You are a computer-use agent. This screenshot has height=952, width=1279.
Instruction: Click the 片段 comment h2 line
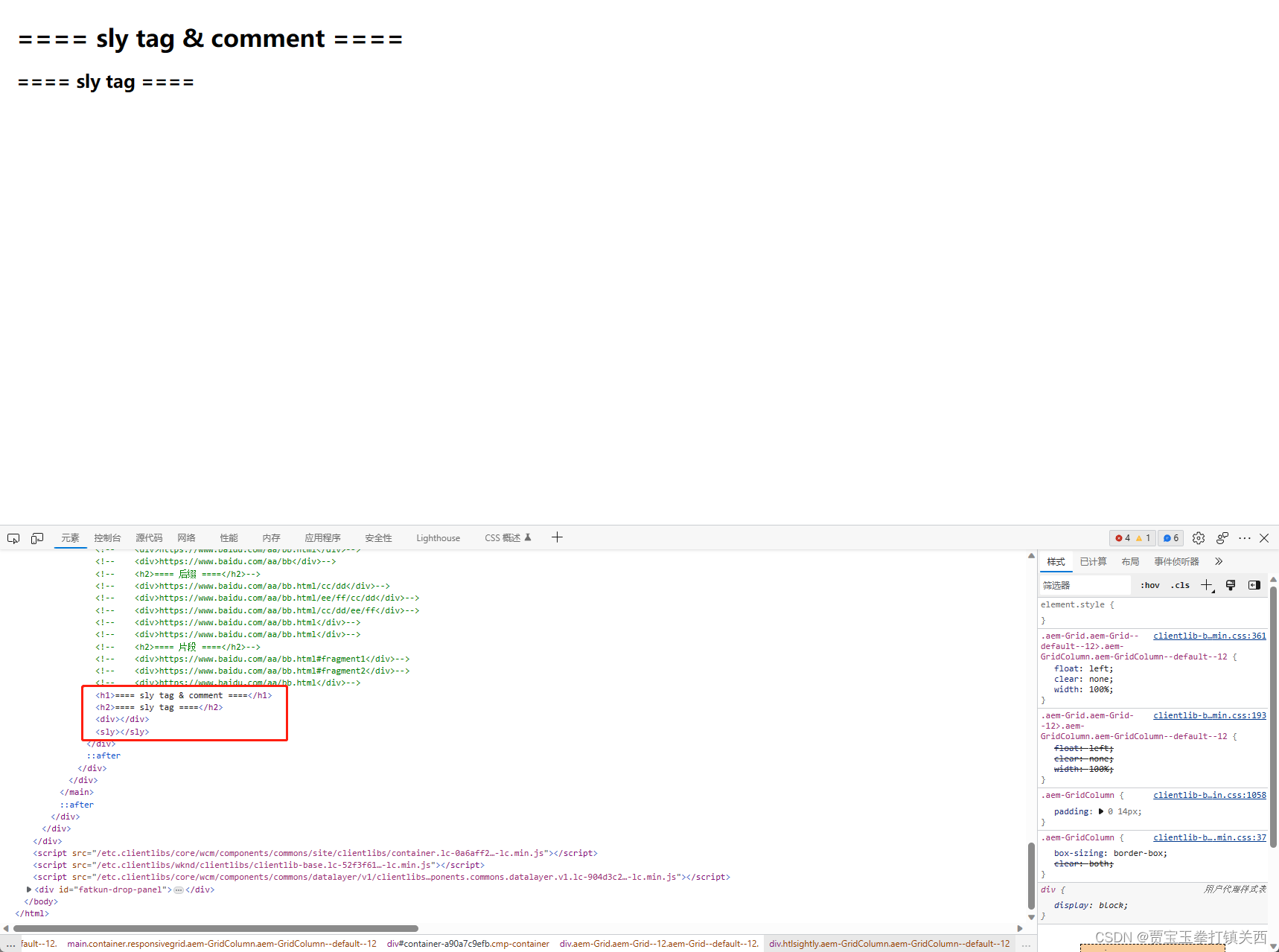[178, 648]
